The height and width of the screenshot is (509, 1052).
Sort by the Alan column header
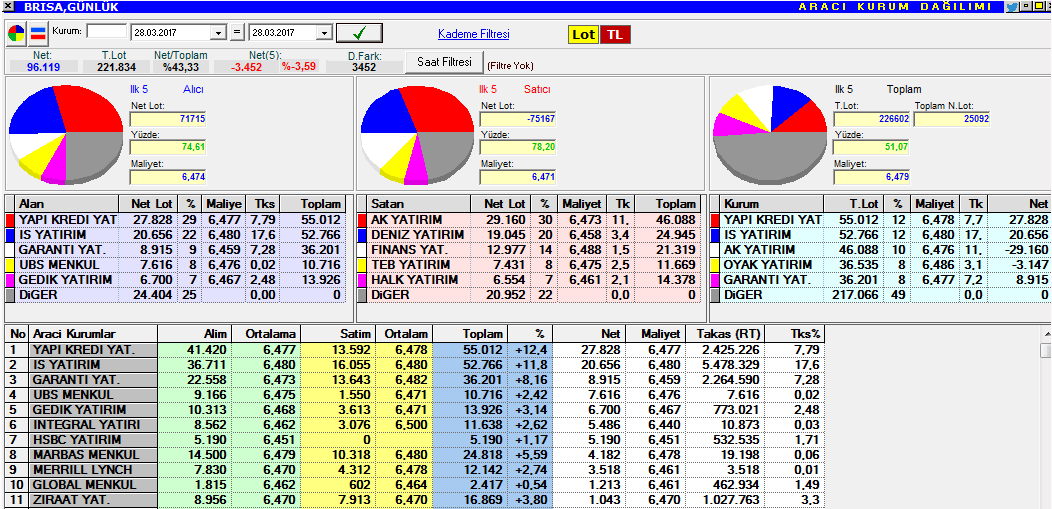pyautogui.click(x=67, y=203)
